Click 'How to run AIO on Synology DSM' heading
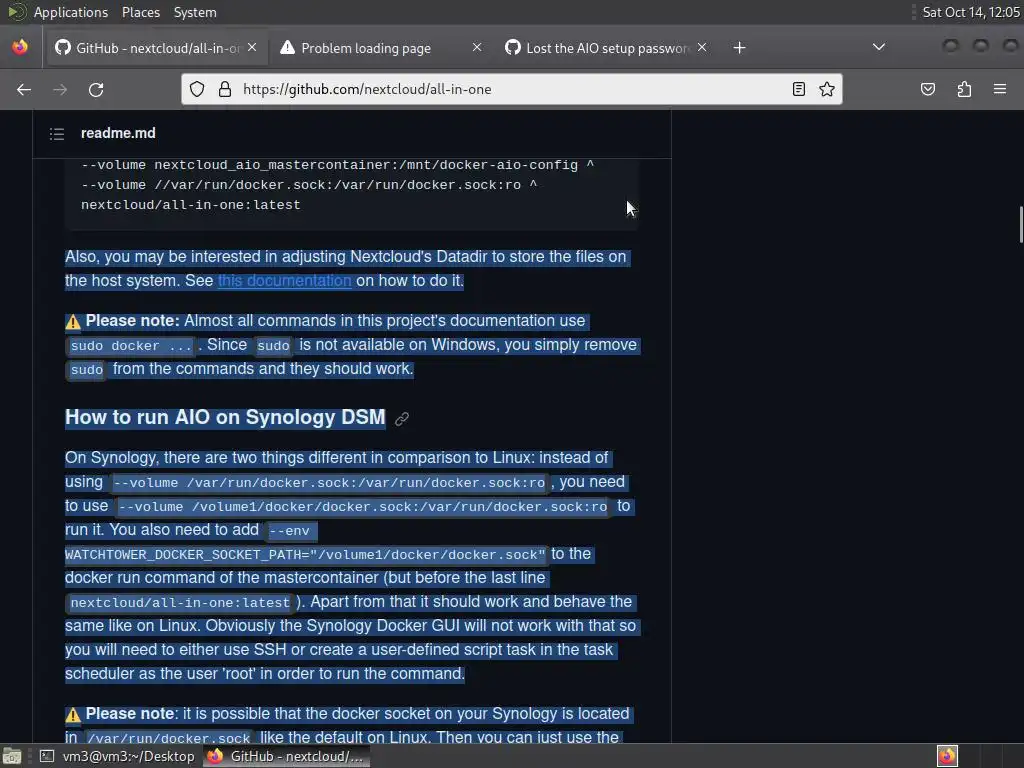1024x768 pixels. coord(225,417)
